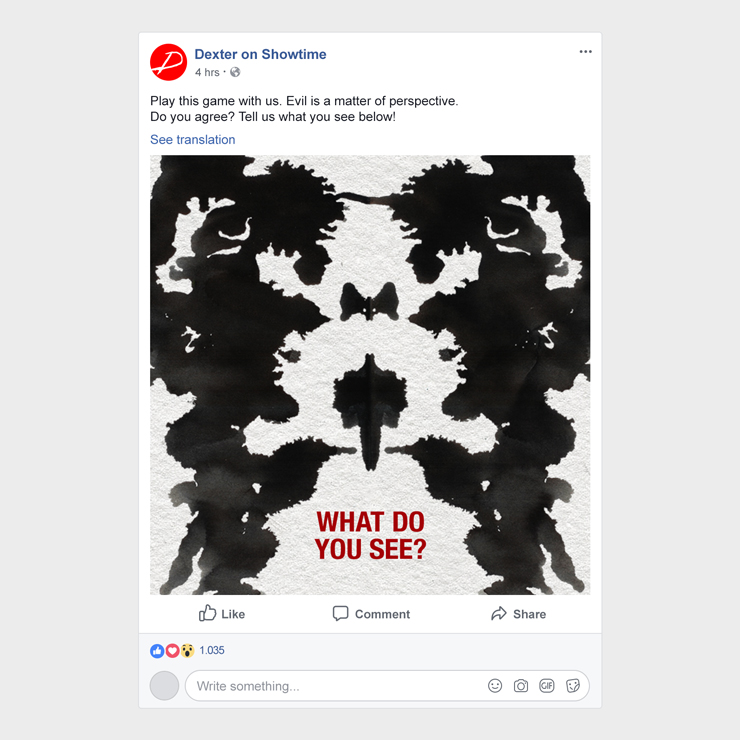Click the blue Like reaction icon
740x740 pixels.
pos(157,651)
